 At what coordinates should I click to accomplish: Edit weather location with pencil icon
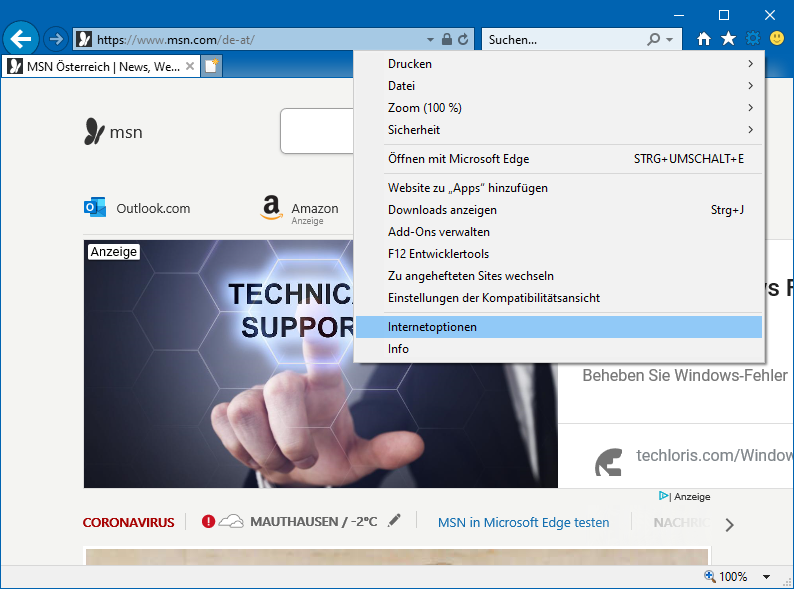(394, 521)
